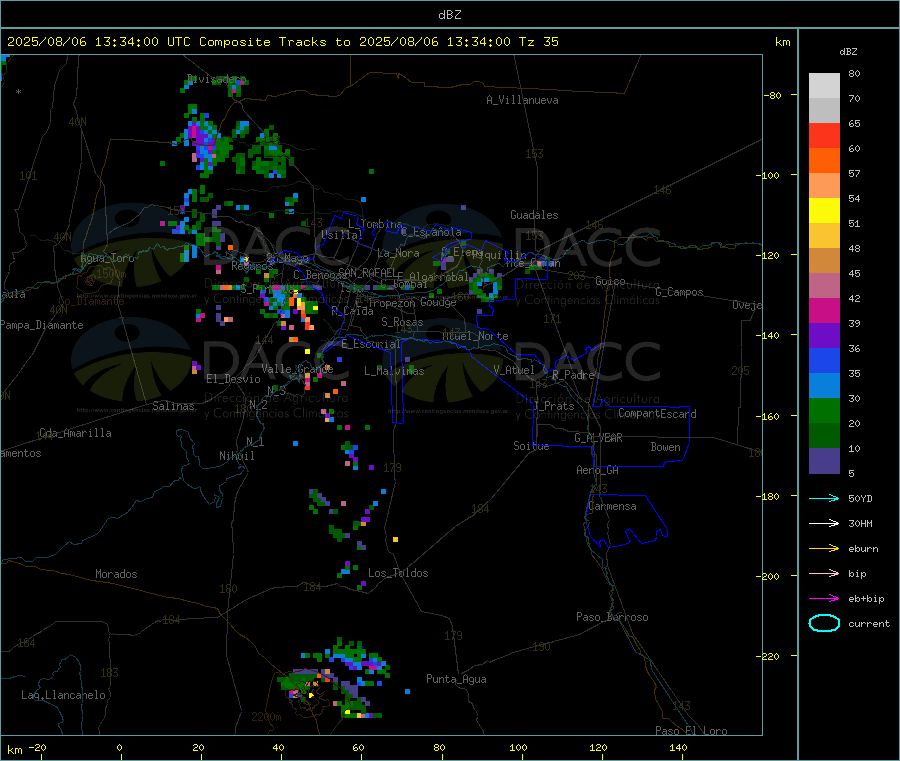Image resolution: width=900 pixels, height=761 pixels.
Task: Click the La_Nora location label
Action: click(x=398, y=253)
